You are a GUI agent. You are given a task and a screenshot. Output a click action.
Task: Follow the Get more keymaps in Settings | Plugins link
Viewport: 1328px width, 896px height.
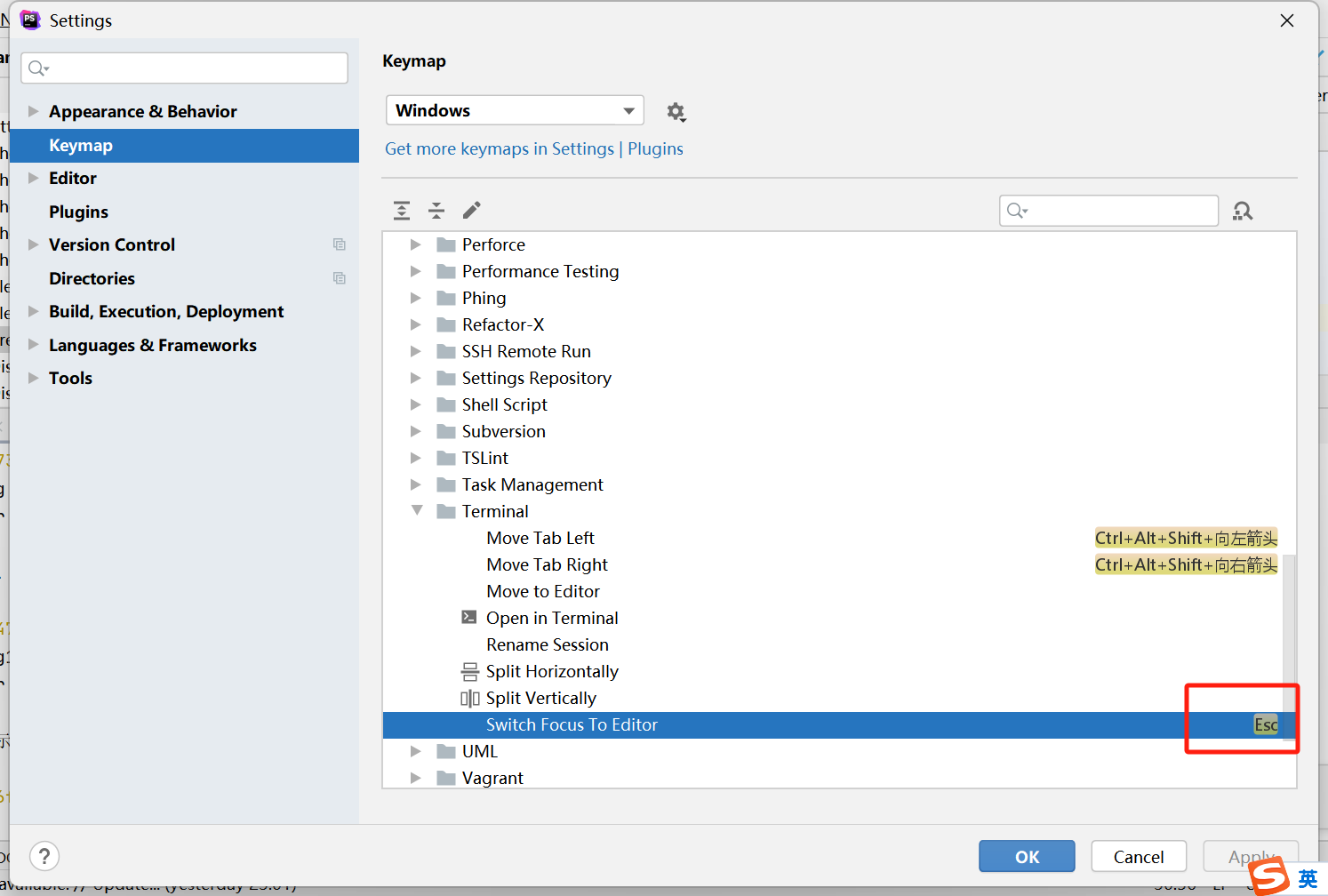click(534, 148)
